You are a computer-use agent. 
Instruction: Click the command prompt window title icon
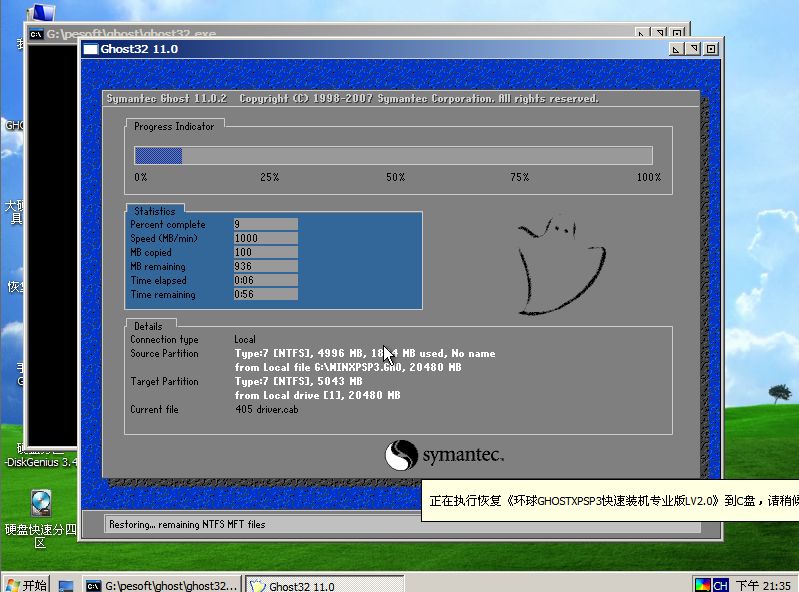tap(36, 34)
